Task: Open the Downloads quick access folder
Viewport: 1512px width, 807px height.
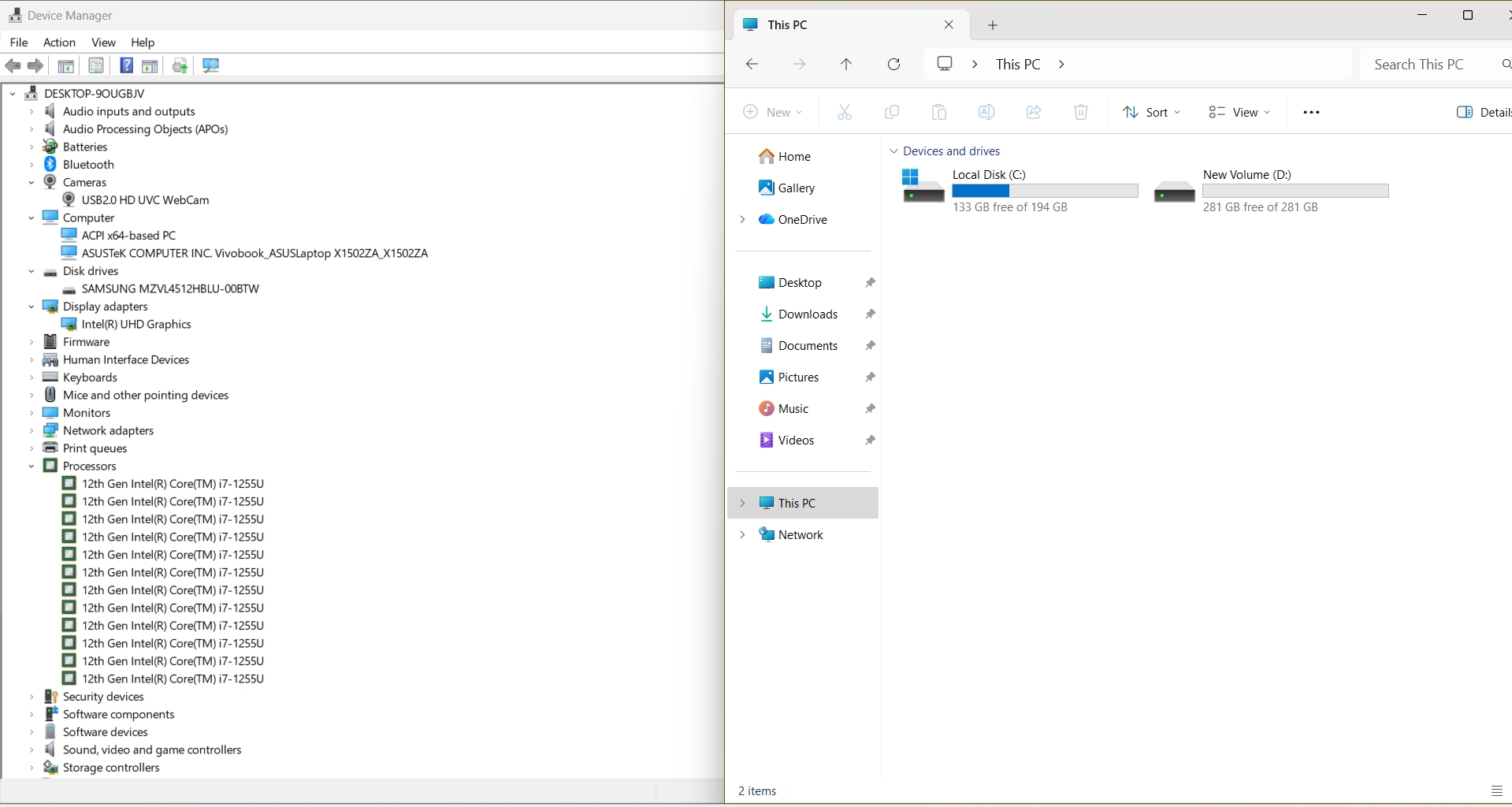Action: (808, 314)
